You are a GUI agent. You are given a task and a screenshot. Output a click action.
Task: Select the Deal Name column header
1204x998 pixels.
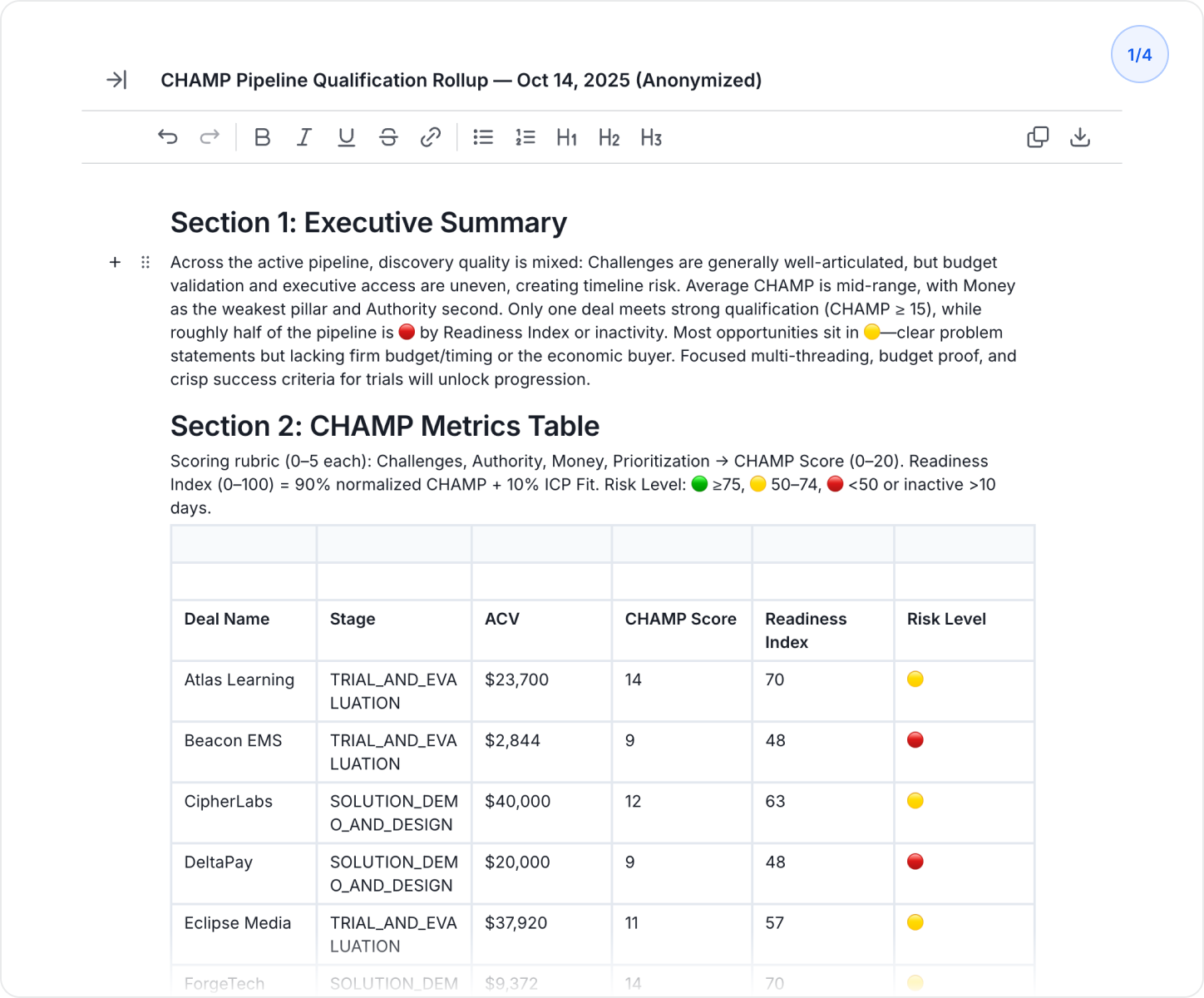tap(244, 630)
